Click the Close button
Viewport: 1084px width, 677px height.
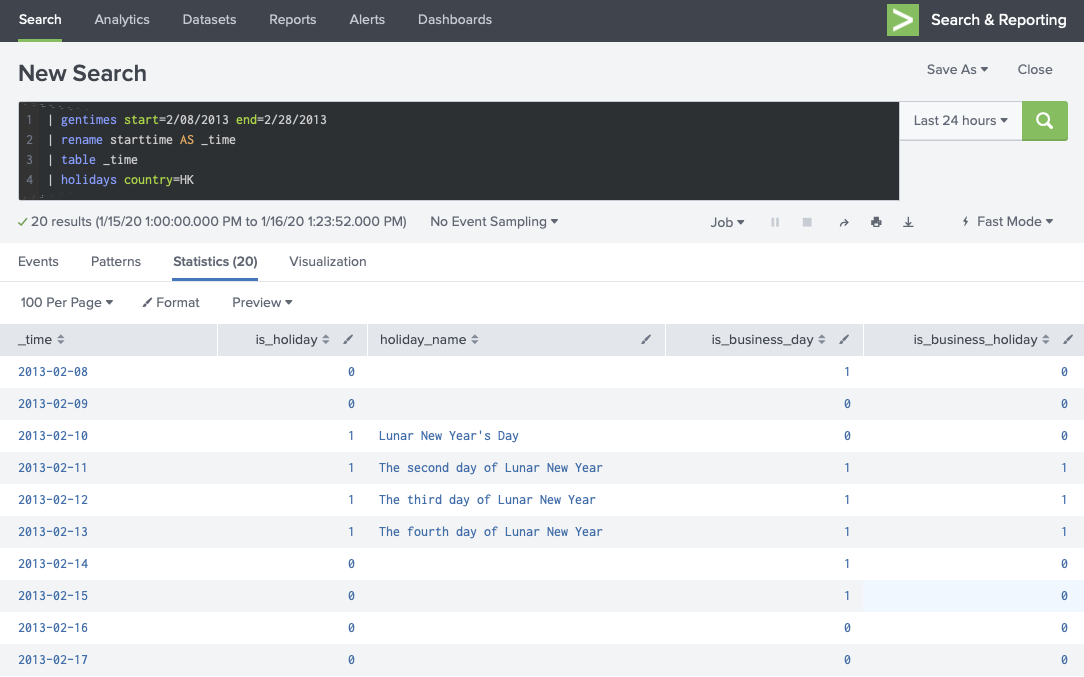pyautogui.click(x=1035, y=69)
